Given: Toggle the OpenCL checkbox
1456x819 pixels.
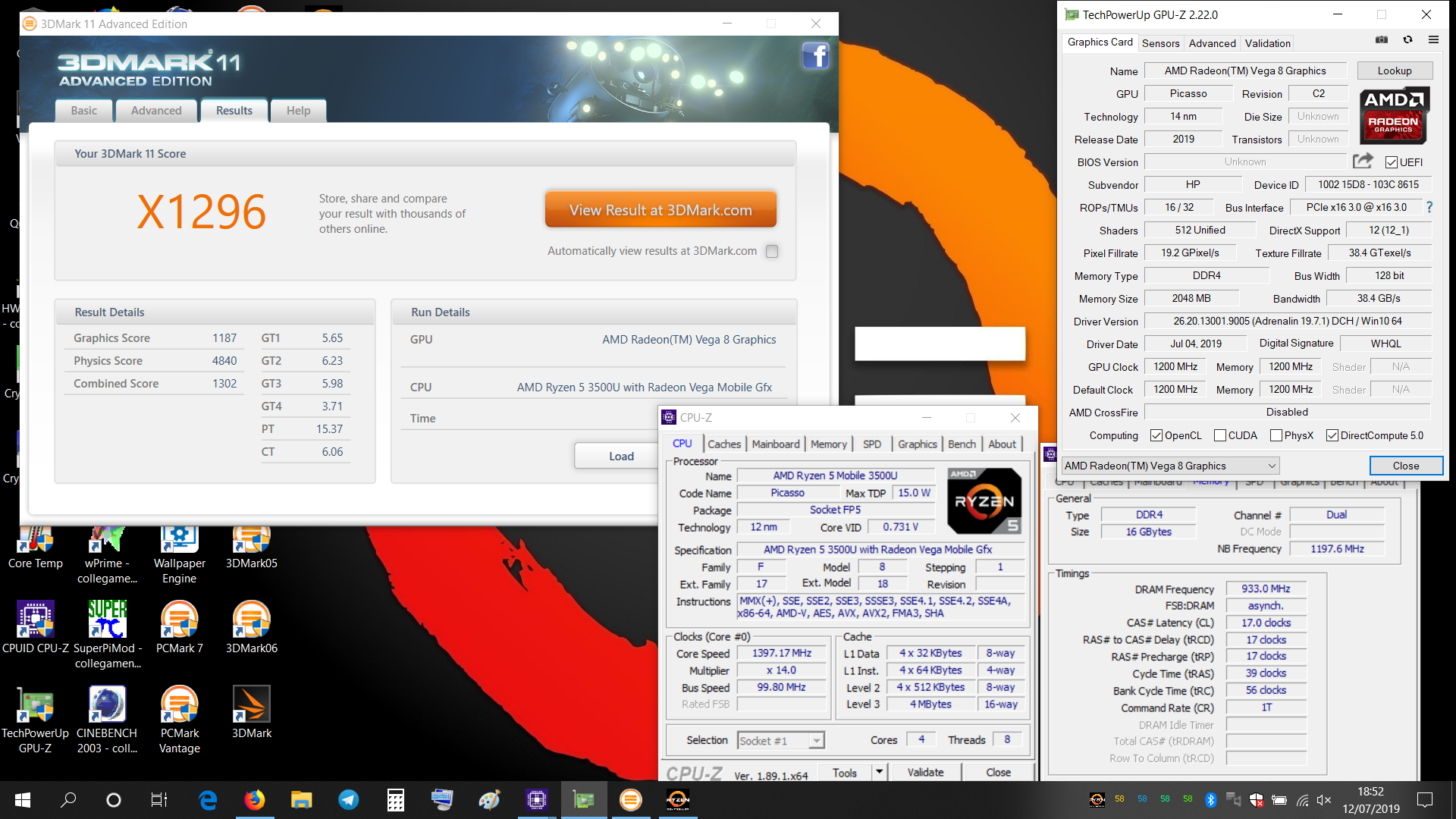Looking at the screenshot, I should pyautogui.click(x=1156, y=435).
